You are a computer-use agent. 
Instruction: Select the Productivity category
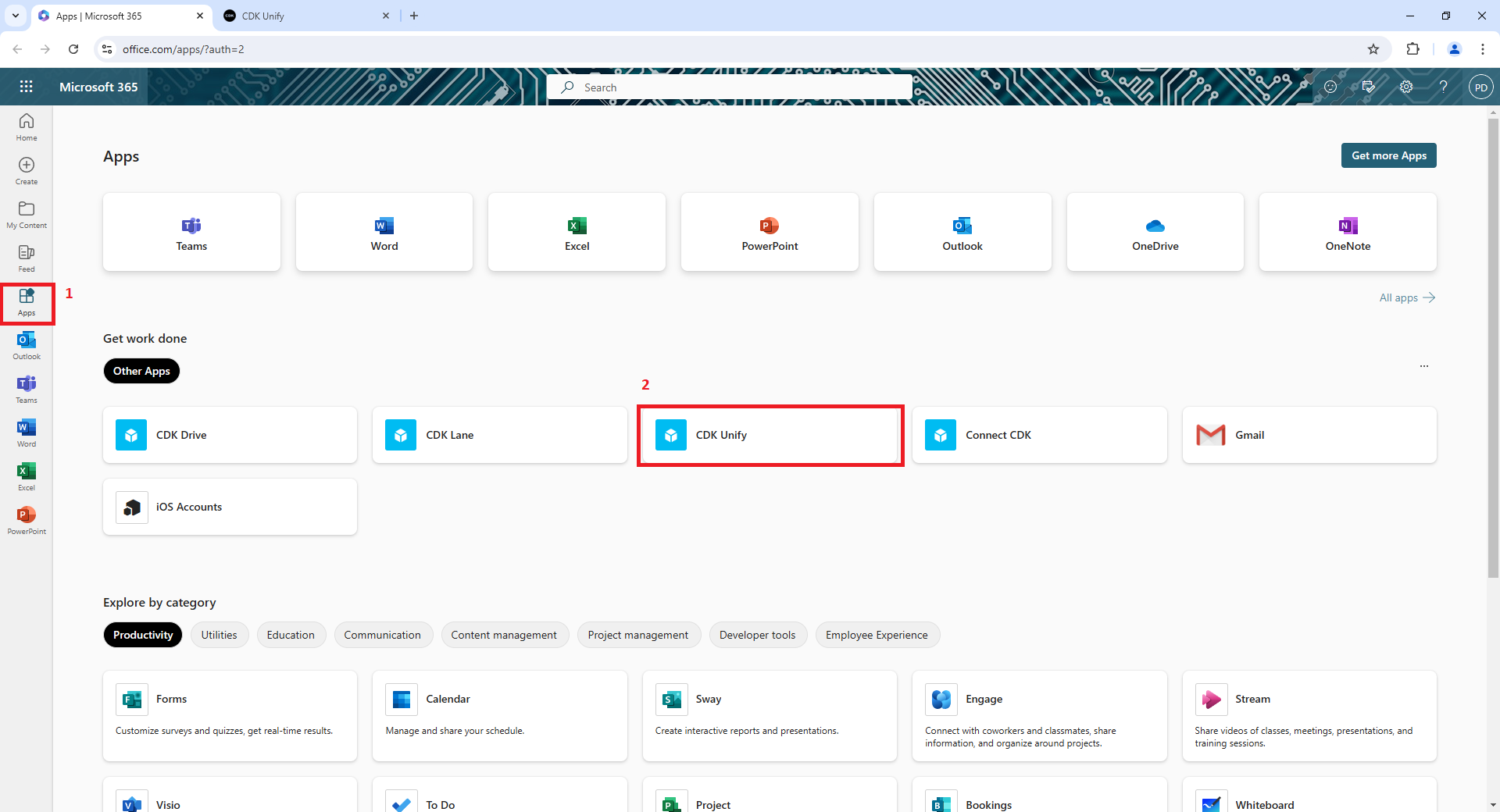pyautogui.click(x=143, y=635)
